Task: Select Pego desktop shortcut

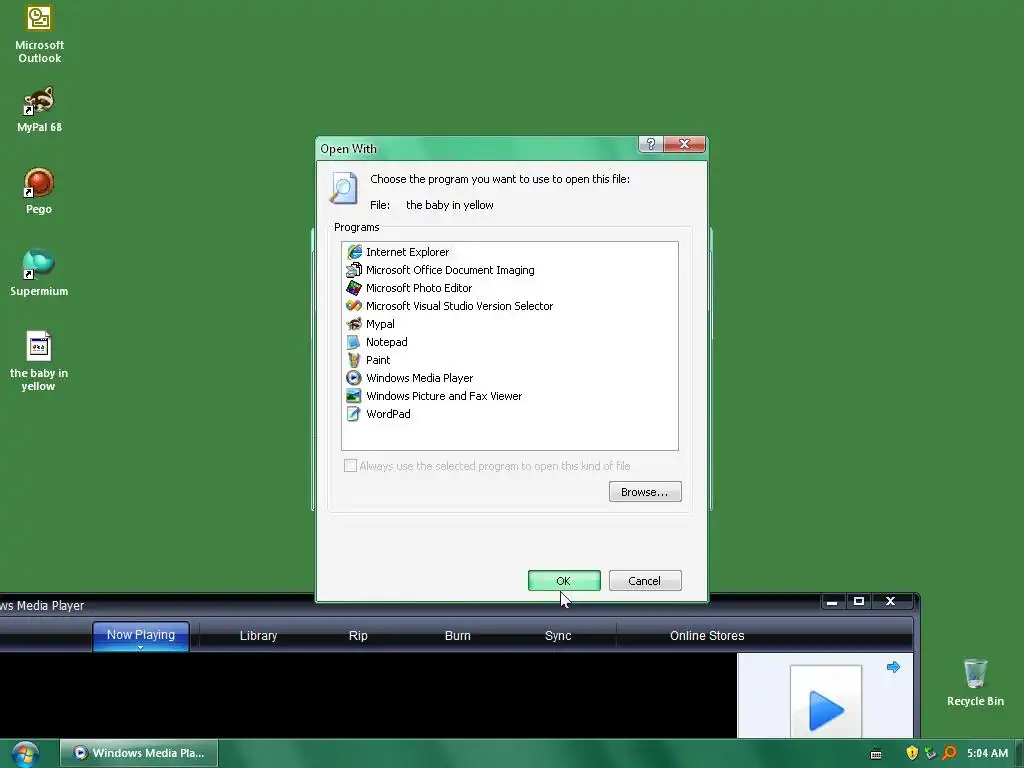Action: [x=39, y=191]
